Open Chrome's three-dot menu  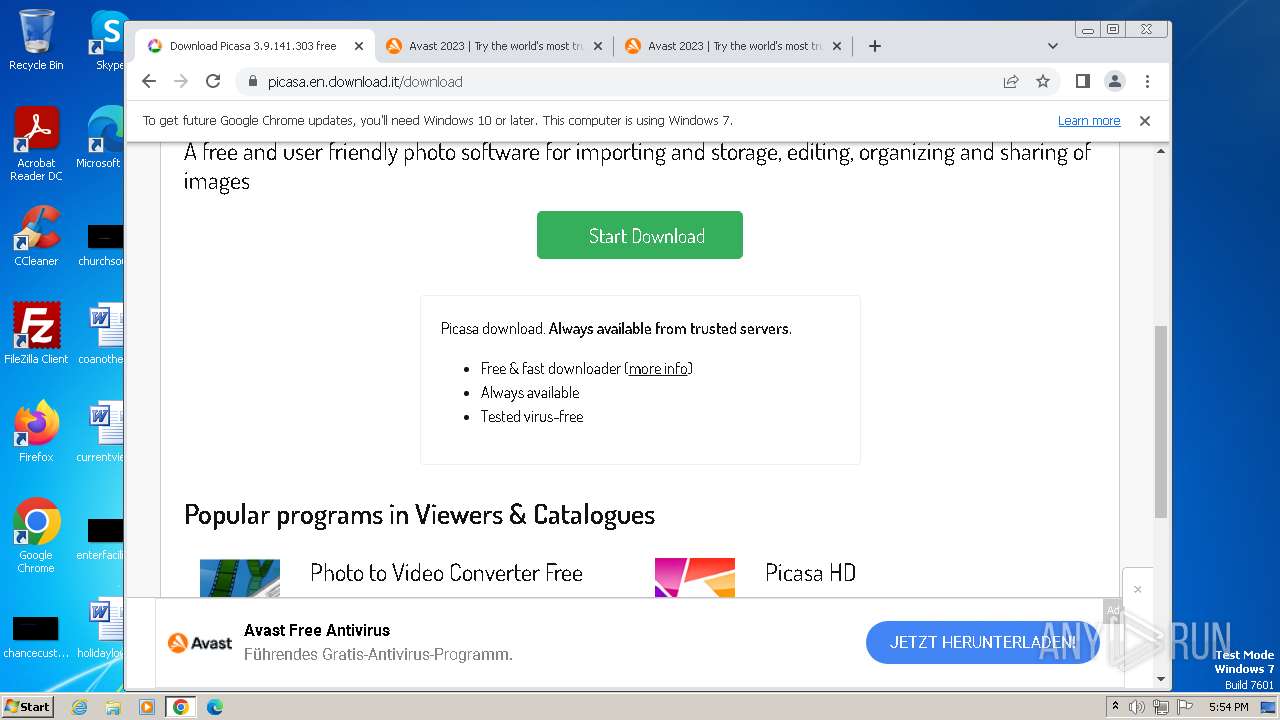click(1147, 81)
